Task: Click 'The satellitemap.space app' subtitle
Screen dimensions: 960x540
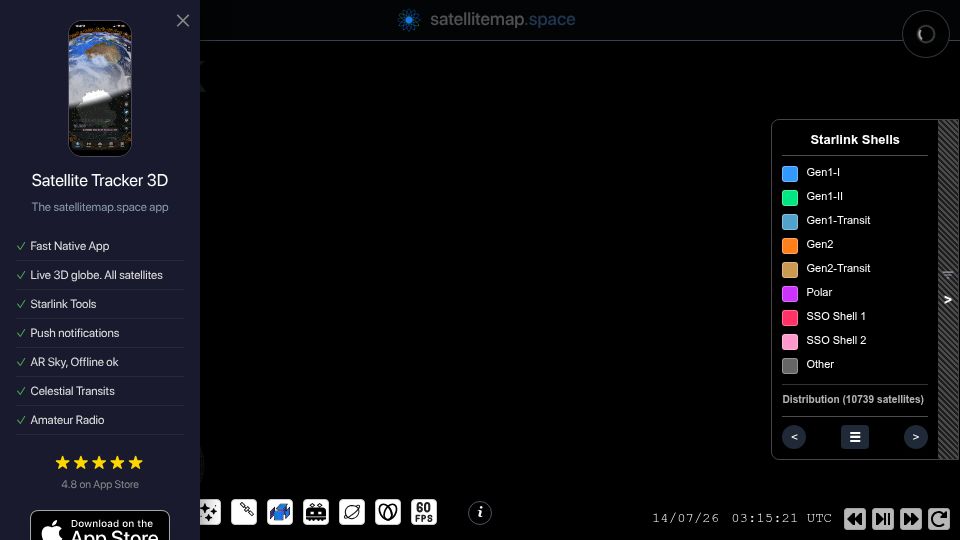Action: [100, 207]
